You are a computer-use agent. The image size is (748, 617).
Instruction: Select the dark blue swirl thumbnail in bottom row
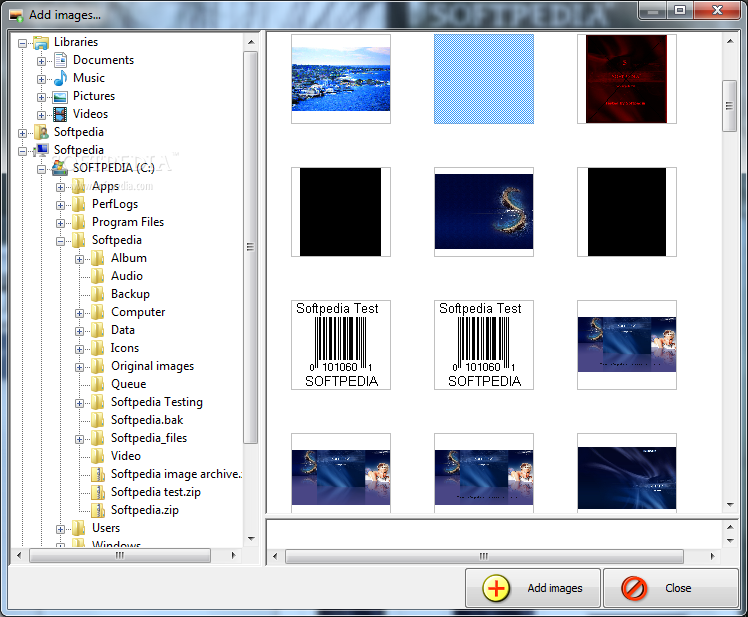click(x=626, y=473)
